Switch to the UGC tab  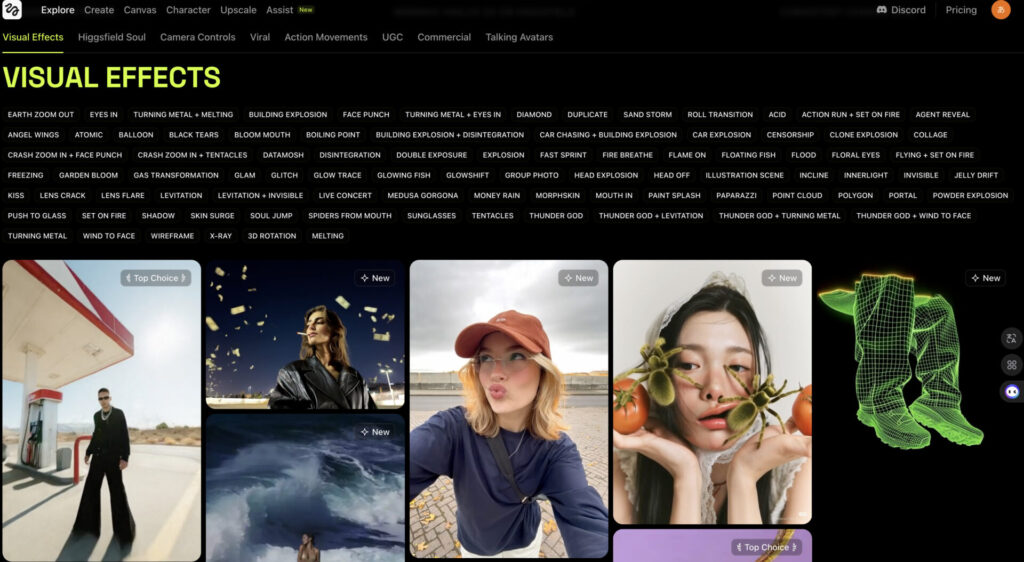[392, 37]
